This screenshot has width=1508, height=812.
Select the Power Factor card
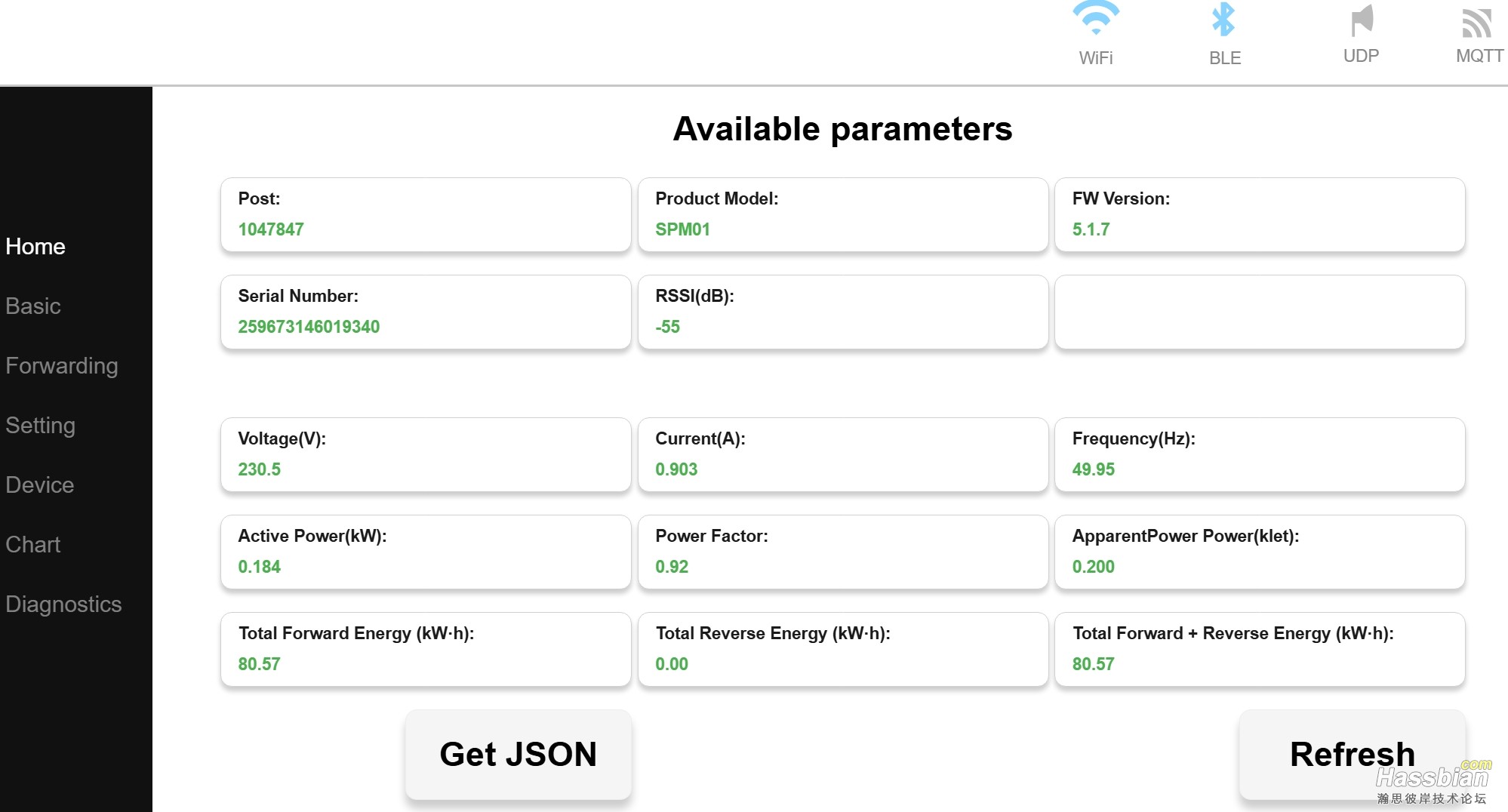[x=842, y=552]
